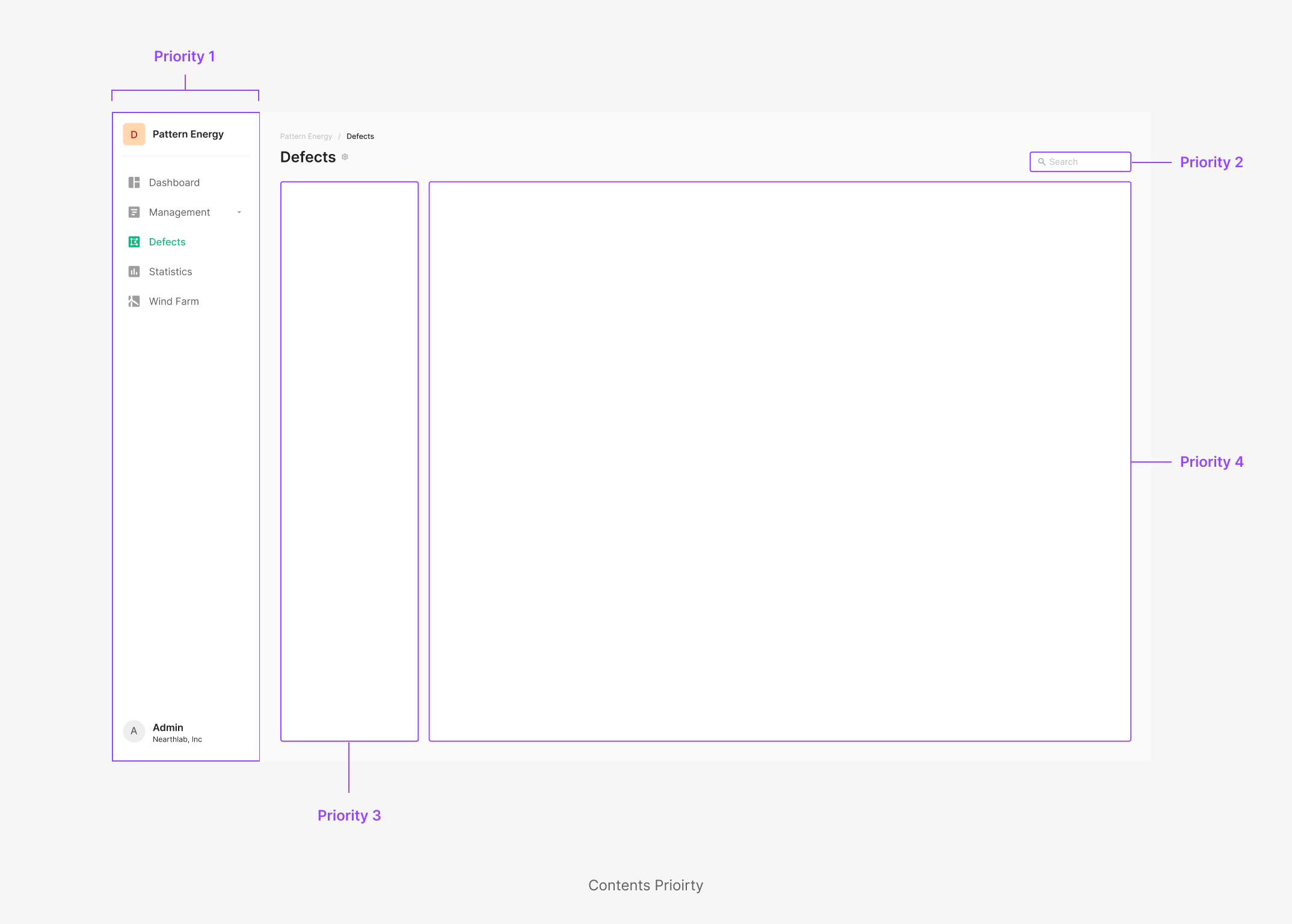Click the Management list icon
The height and width of the screenshot is (924, 1292).
[134, 212]
